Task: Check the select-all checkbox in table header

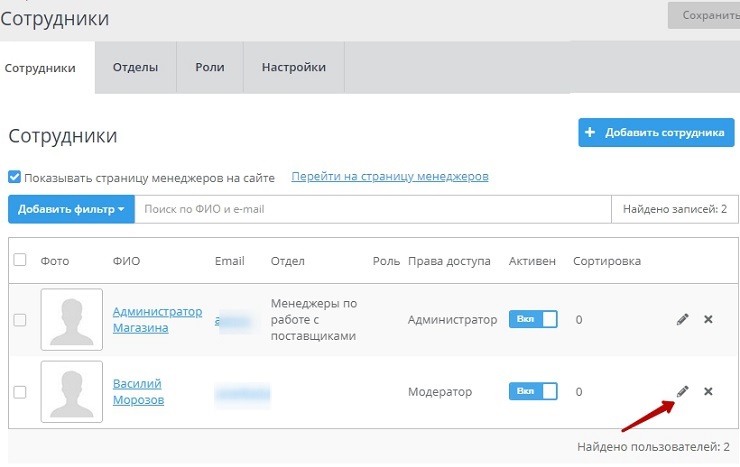Action: [20, 260]
